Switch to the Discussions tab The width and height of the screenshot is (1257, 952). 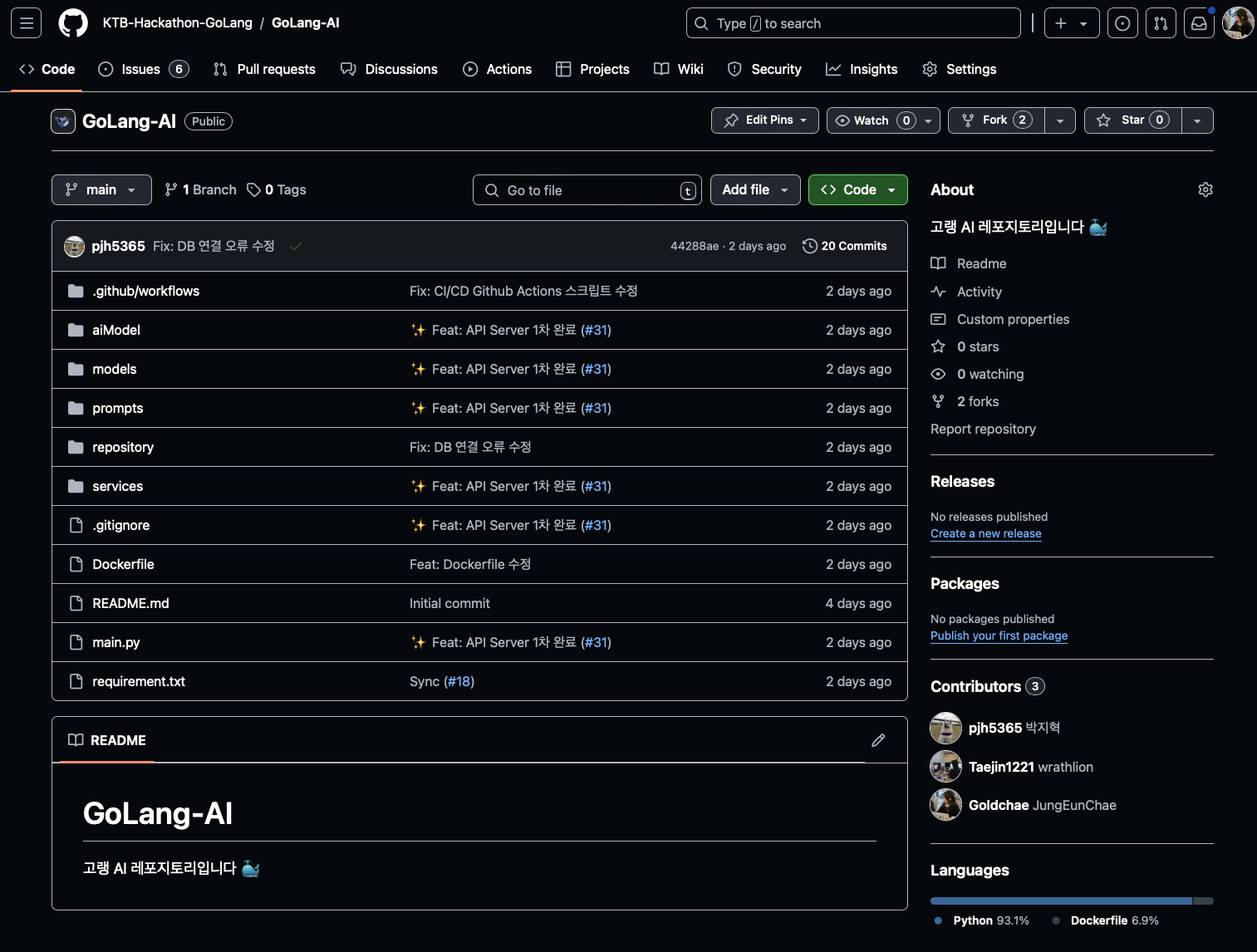click(x=389, y=69)
